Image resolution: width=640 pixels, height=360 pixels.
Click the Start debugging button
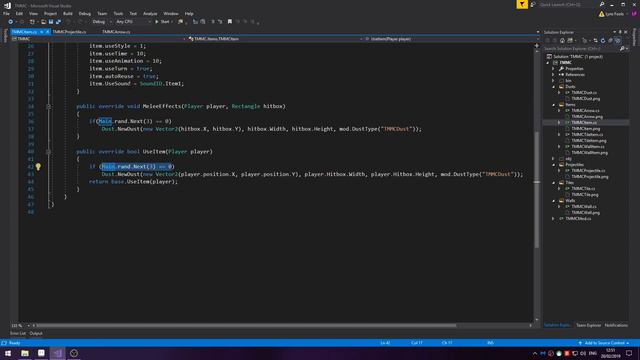pyautogui.click(x=162, y=22)
